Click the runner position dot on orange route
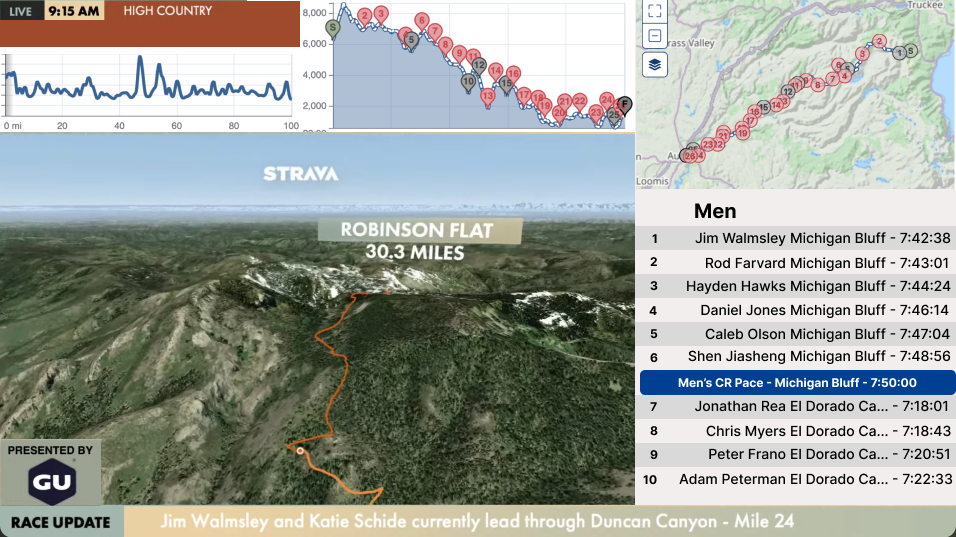This screenshot has width=956, height=537. click(x=300, y=451)
